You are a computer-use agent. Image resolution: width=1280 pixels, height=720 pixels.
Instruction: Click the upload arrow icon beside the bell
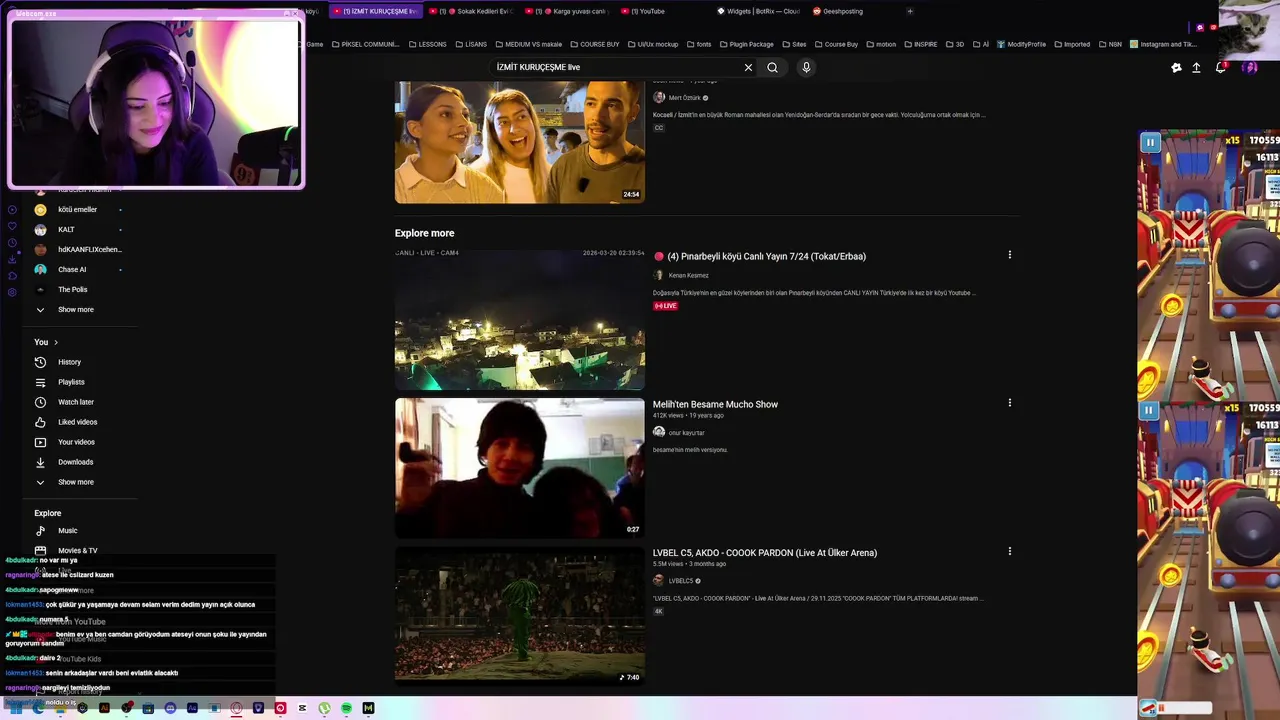[x=1196, y=67]
